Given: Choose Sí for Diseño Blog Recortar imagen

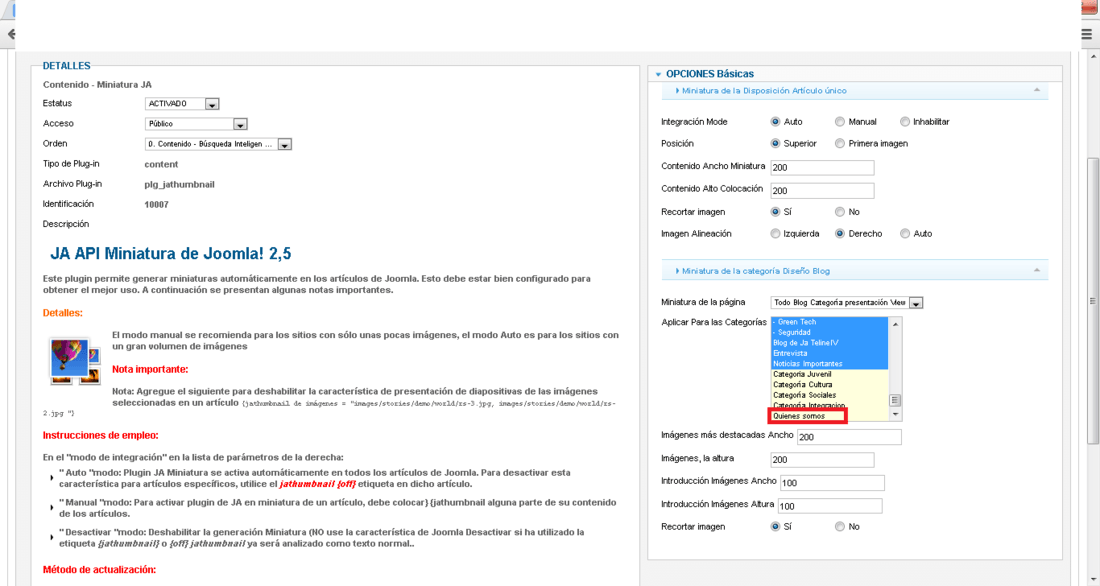Looking at the screenshot, I should [x=775, y=526].
